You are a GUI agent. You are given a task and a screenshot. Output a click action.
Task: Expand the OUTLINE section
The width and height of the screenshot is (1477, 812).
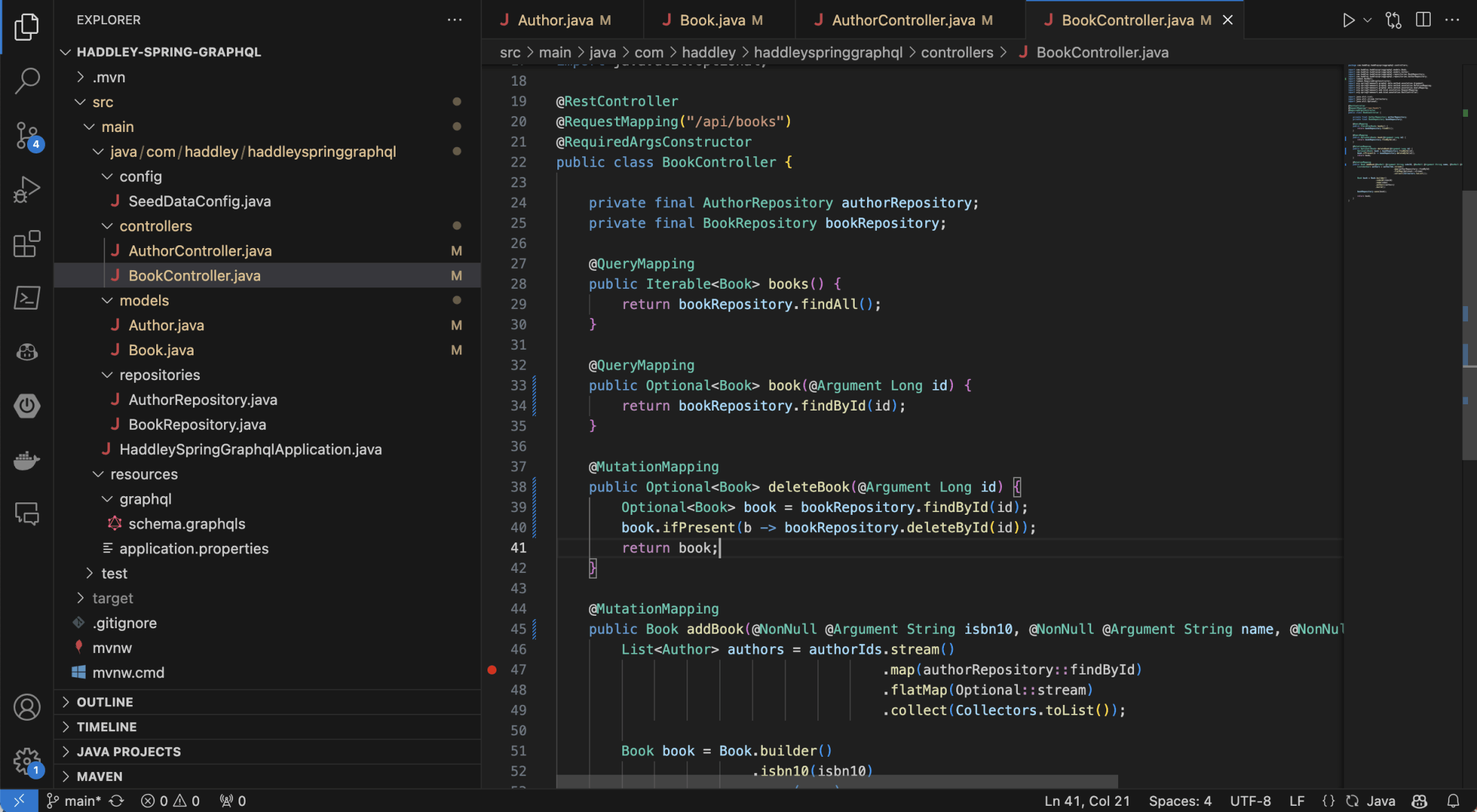pos(104,702)
